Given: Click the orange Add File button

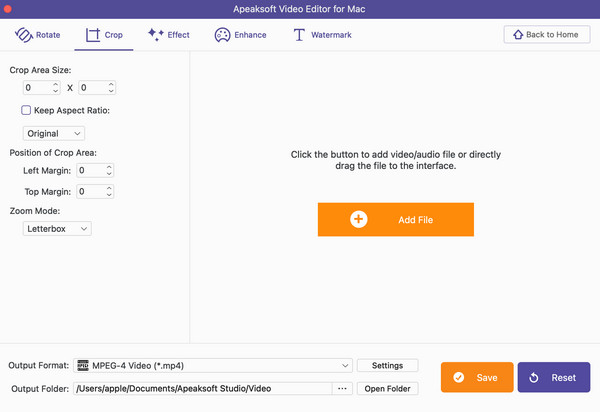Looking at the screenshot, I should [x=396, y=220].
